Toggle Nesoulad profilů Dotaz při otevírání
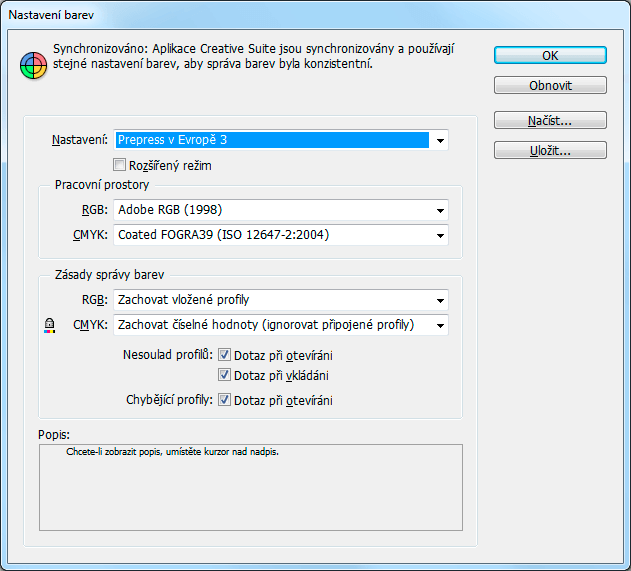Screen dimensions: 631x571 point(224,355)
